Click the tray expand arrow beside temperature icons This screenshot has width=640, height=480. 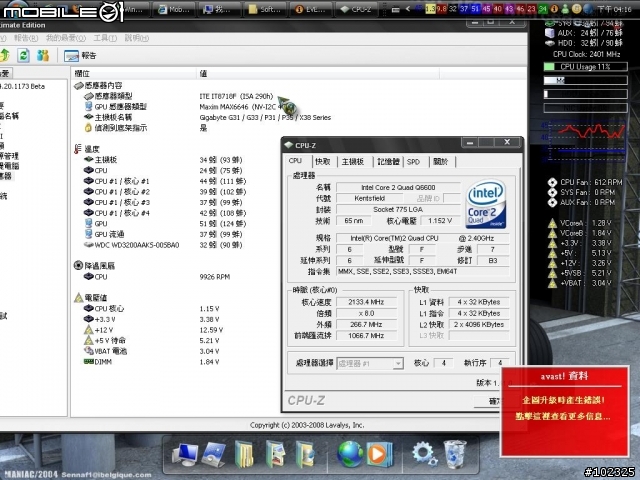(407, 9)
